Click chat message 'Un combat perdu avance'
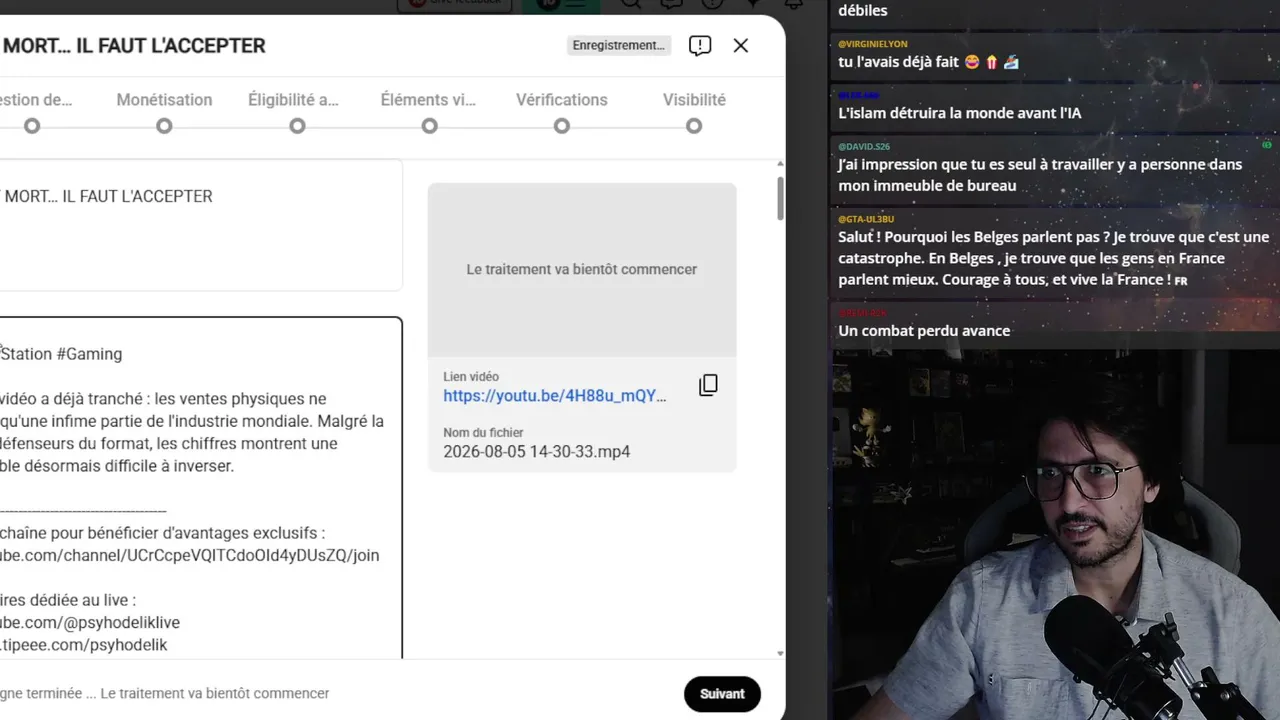 click(924, 331)
